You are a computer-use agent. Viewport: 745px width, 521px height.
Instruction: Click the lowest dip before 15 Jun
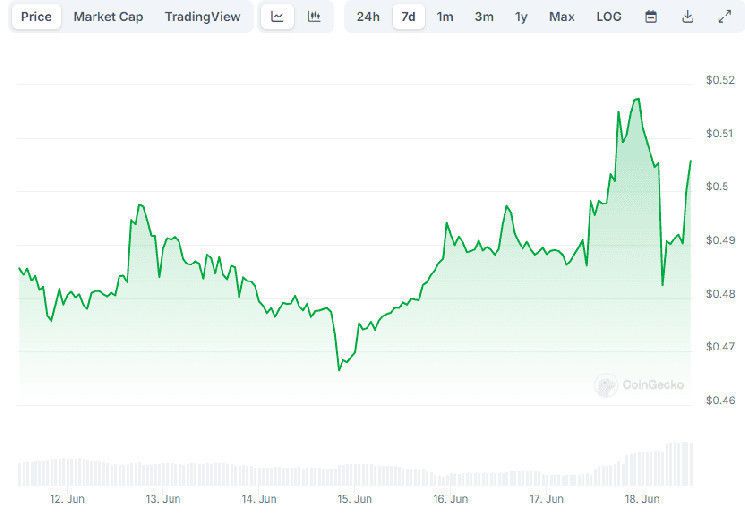(x=339, y=370)
